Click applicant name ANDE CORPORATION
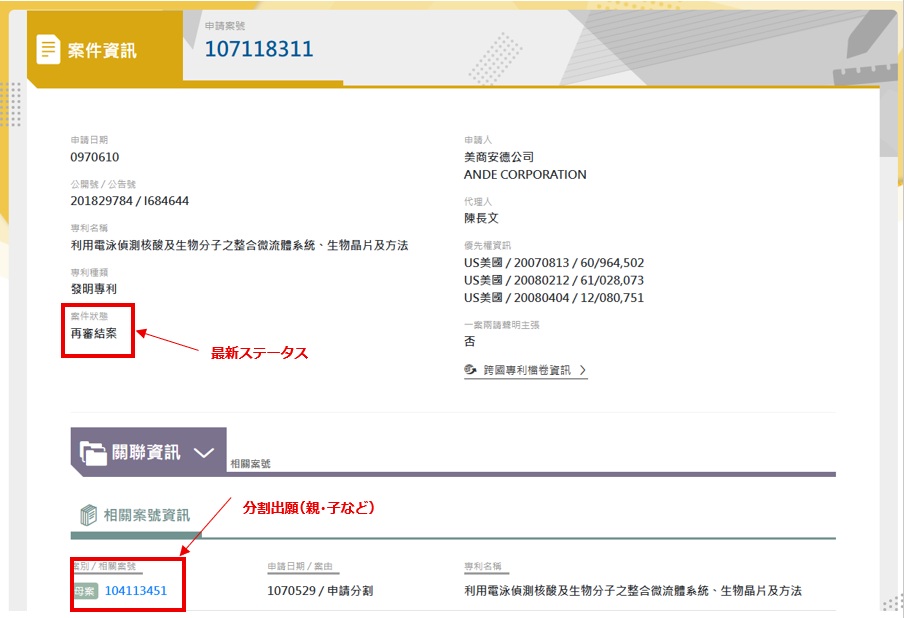 click(525, 175)
